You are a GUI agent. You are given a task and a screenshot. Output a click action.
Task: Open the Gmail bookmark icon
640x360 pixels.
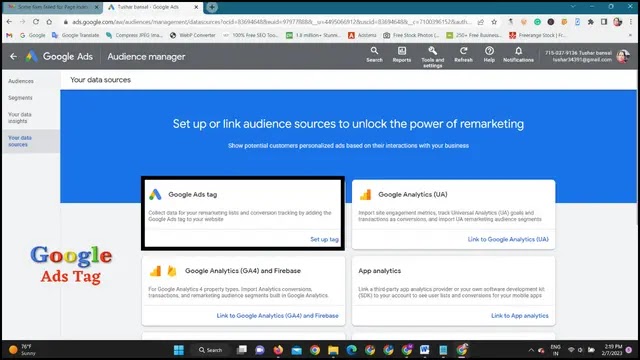[9, 36]
